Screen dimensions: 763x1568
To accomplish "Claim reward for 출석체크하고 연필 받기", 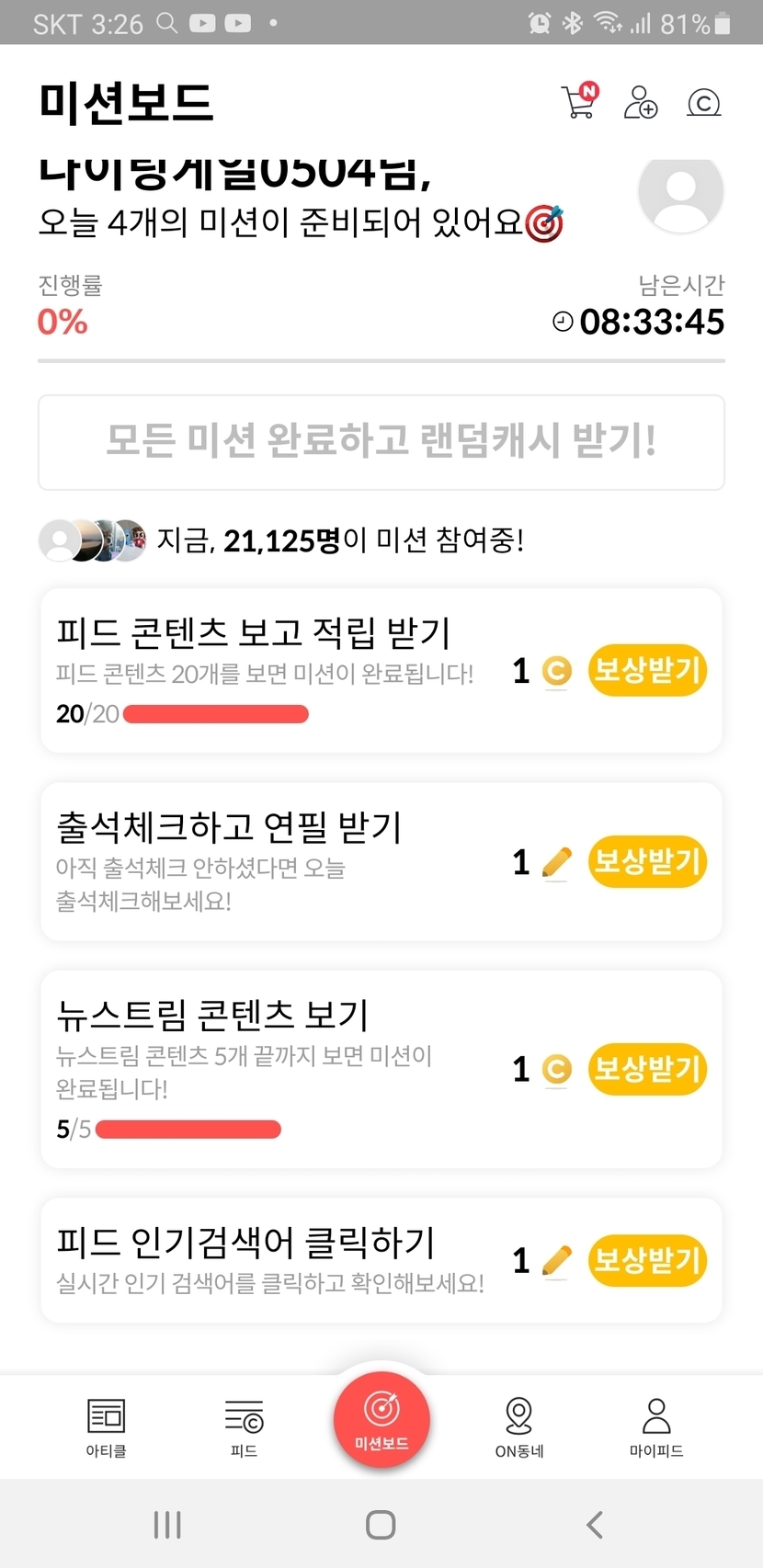I will [647, 862].
